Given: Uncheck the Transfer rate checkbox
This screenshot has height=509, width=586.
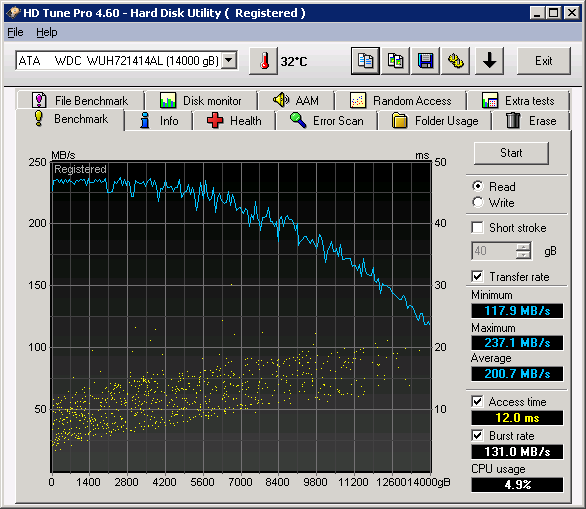Looking at the screenshot, I should click(x=477, y=277).
